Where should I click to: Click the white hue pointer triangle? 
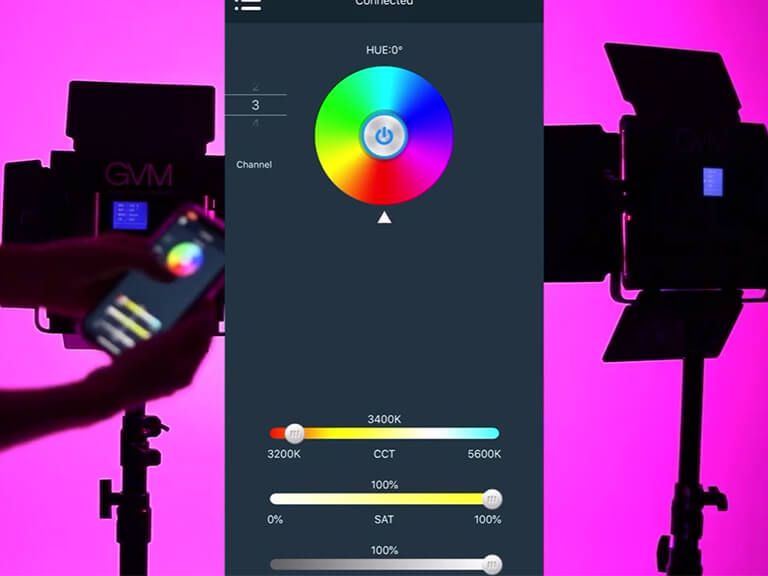tap(384, 217)
